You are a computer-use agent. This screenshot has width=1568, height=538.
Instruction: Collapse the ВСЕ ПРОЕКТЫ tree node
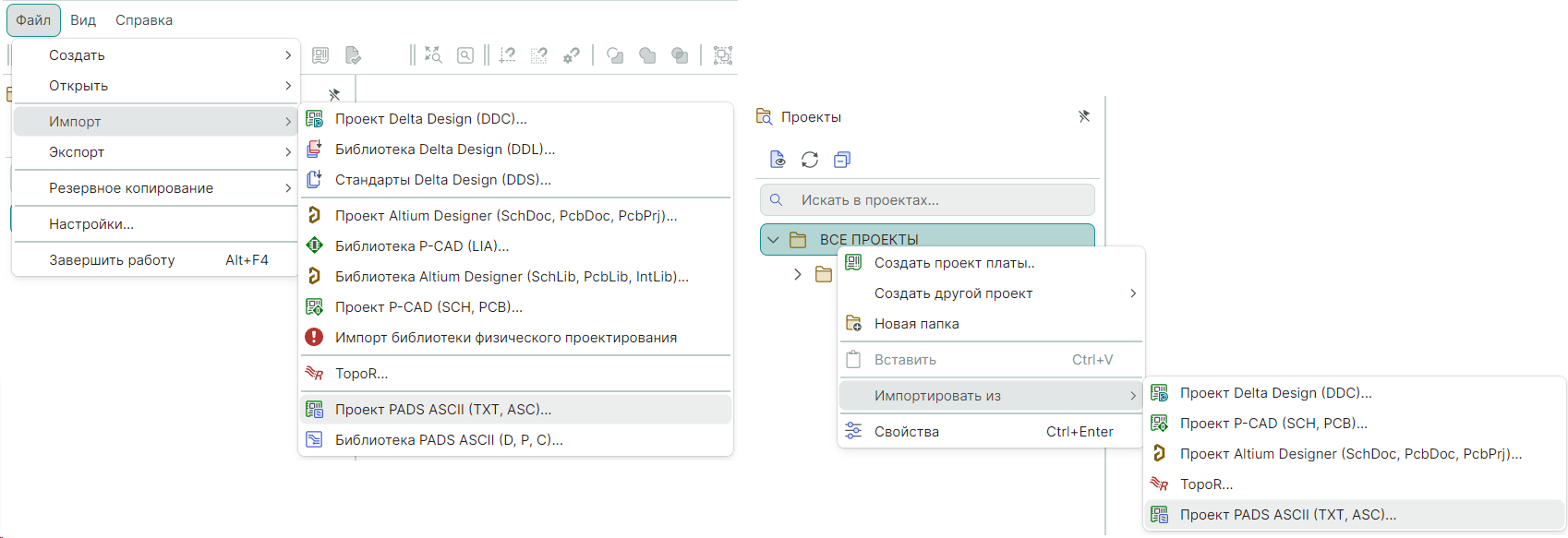(774, 240)
